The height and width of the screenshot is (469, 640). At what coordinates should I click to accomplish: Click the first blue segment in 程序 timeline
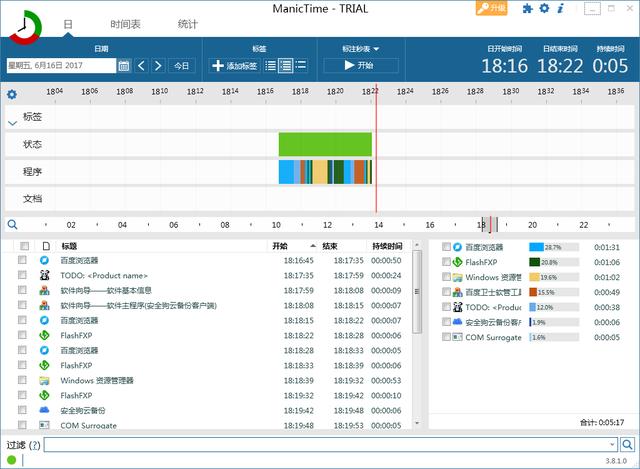click(286, 172)
